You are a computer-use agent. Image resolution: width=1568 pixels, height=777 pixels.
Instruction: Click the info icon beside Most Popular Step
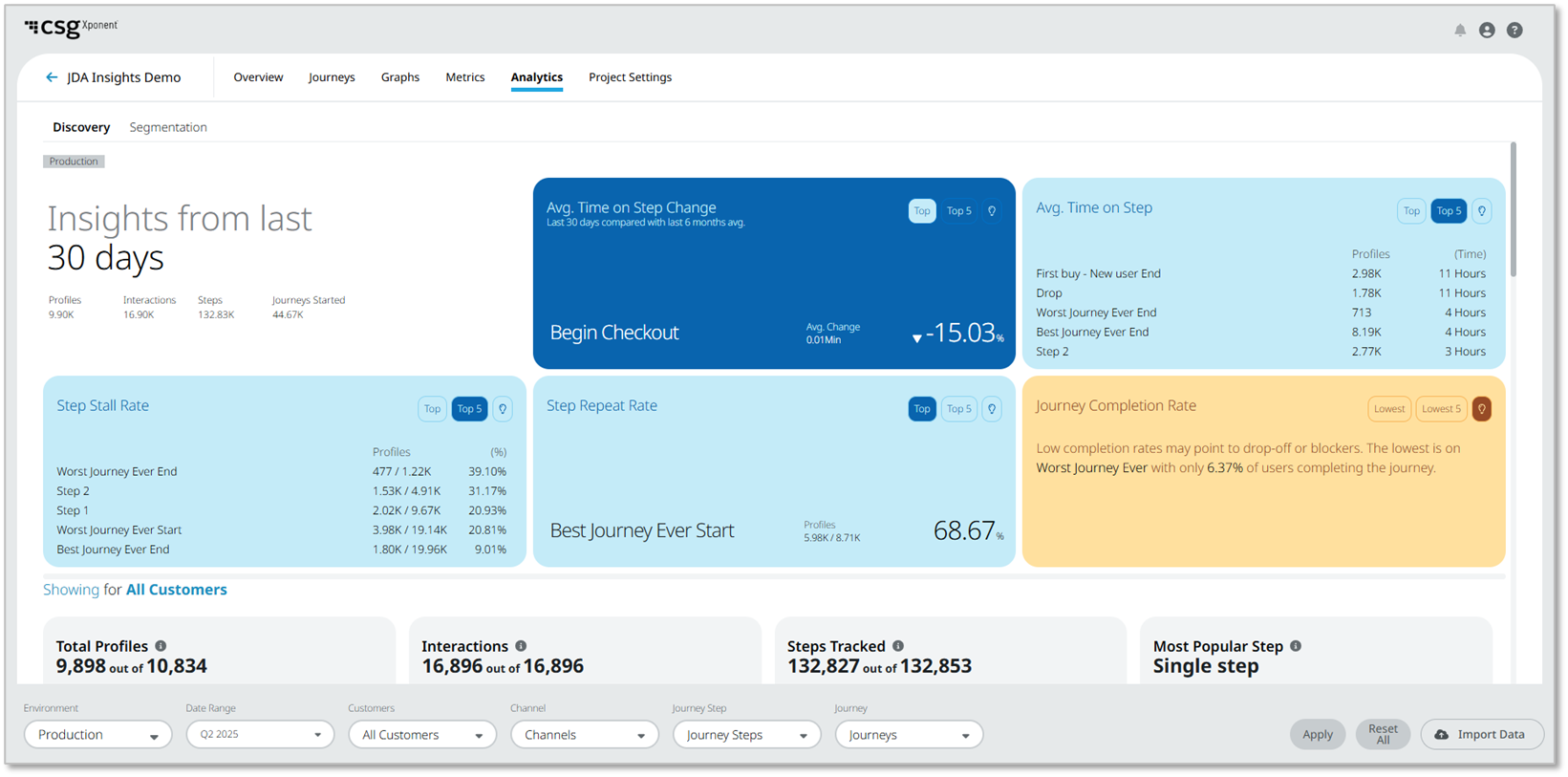coord(1296,646)
